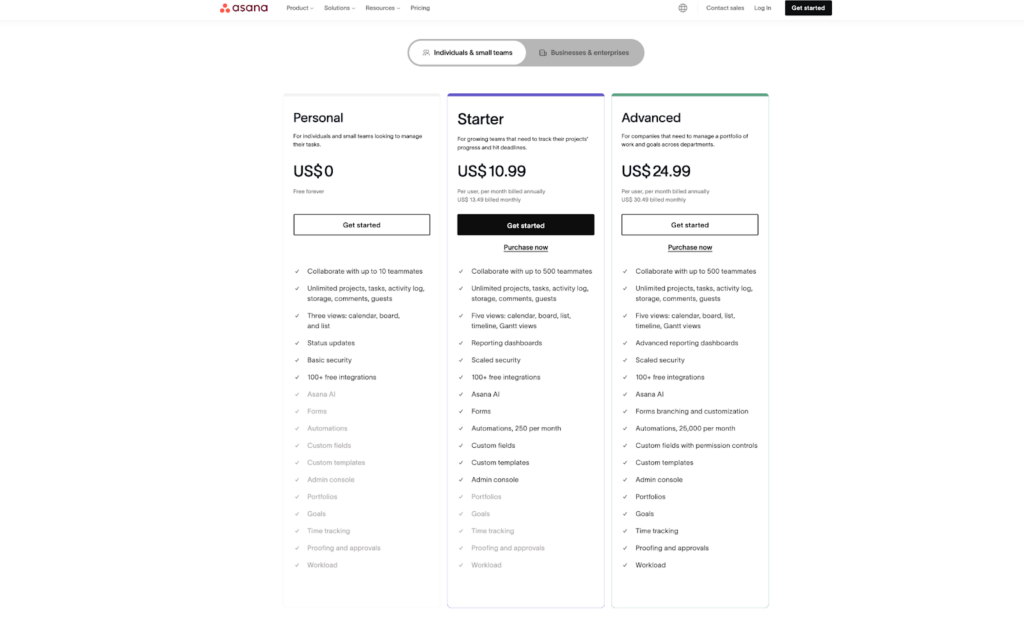
Task: Click 'Status updates' in Personal plan
Action: [331, 343]
